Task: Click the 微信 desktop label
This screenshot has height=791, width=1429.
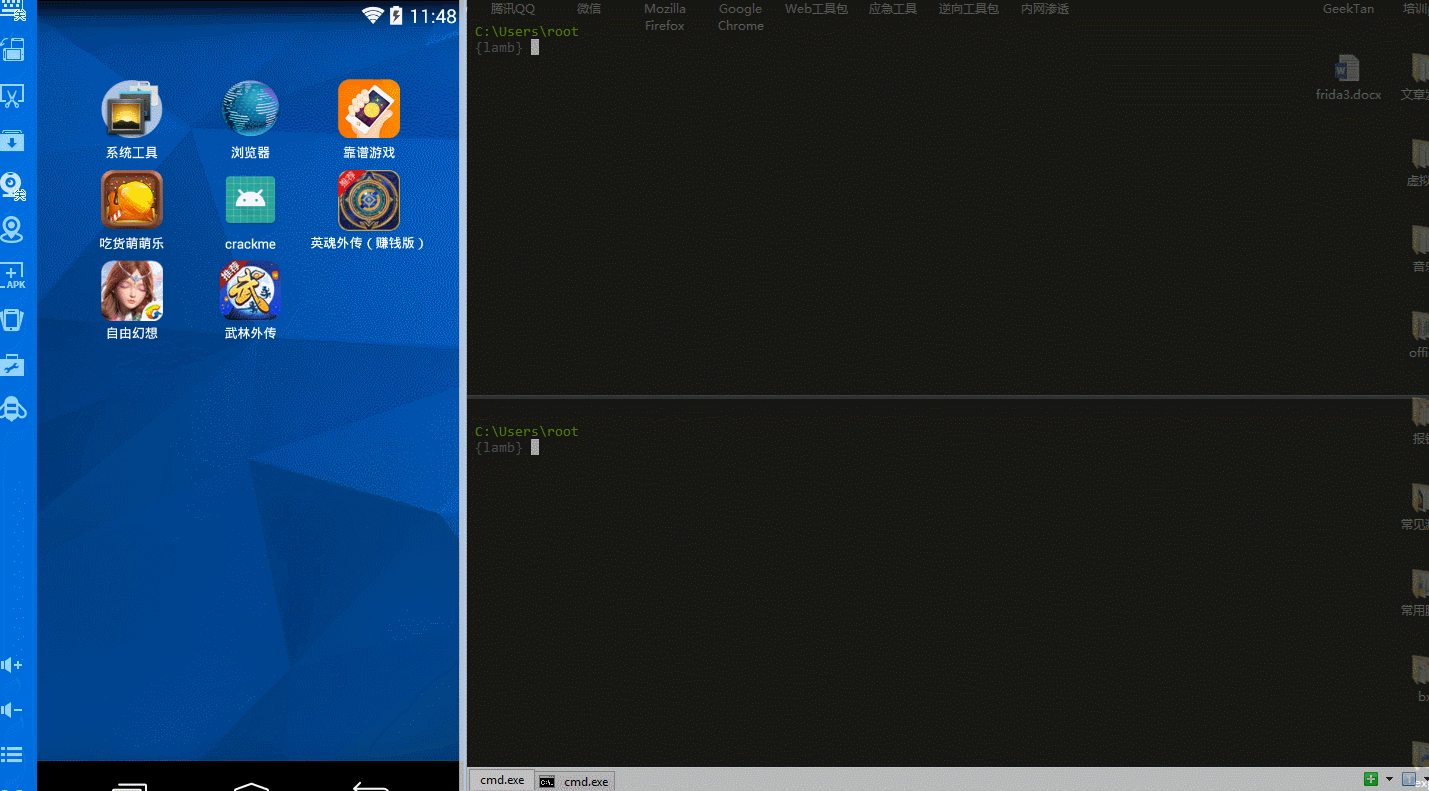Action: point(589,9)
